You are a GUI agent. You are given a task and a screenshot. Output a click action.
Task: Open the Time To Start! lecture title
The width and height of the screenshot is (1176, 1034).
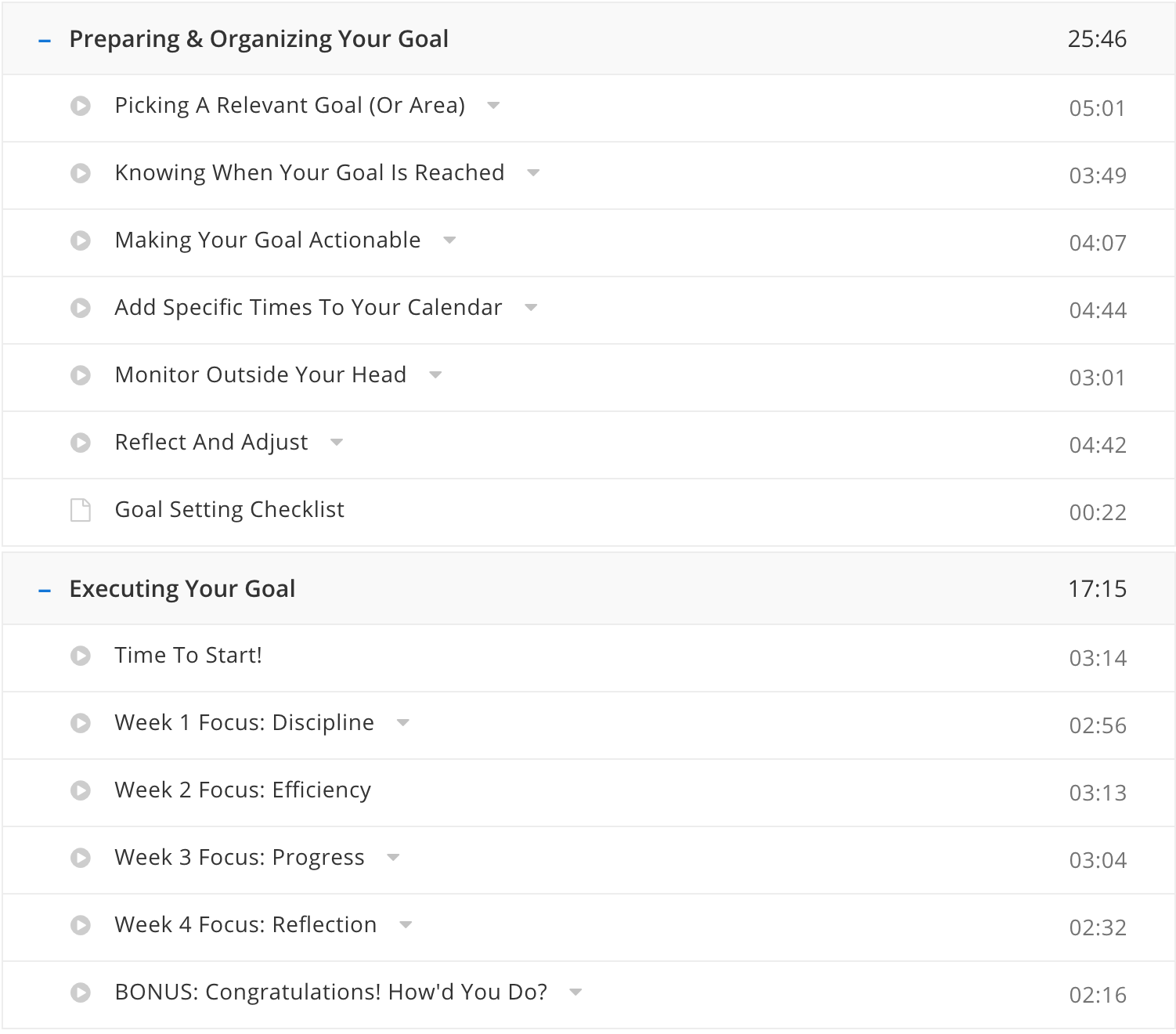point(188,656)
